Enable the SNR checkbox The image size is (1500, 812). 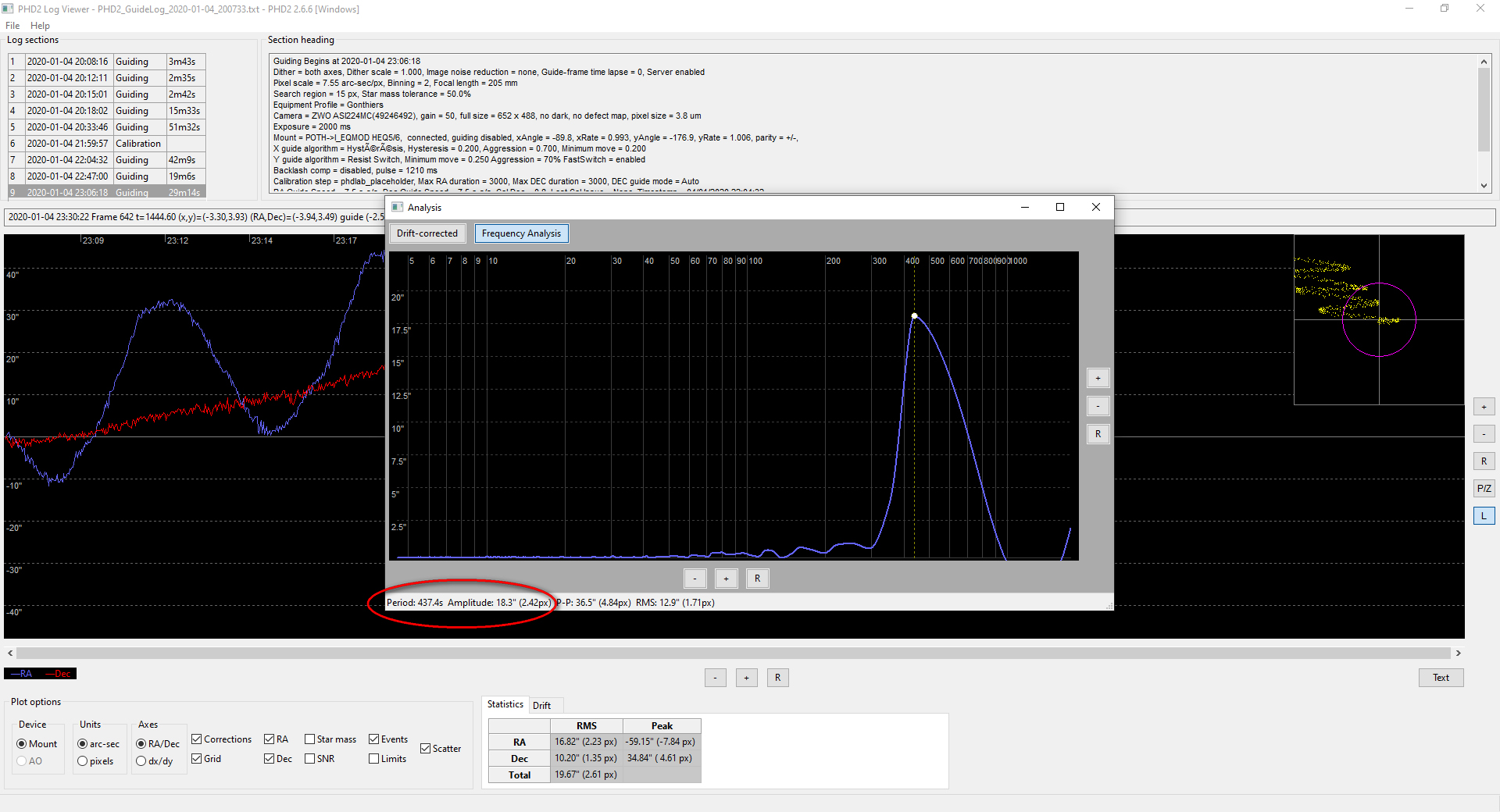coord(320,759)
